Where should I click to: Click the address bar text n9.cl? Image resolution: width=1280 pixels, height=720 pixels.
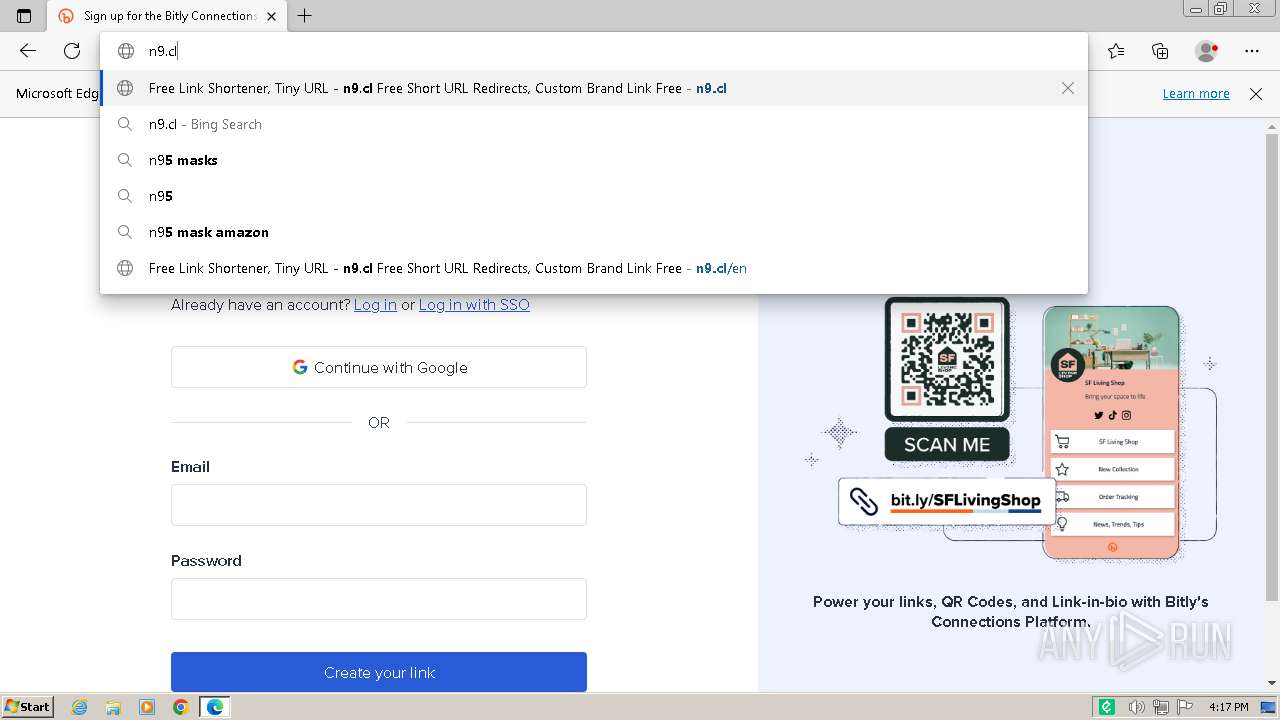(x=163, y=51)
